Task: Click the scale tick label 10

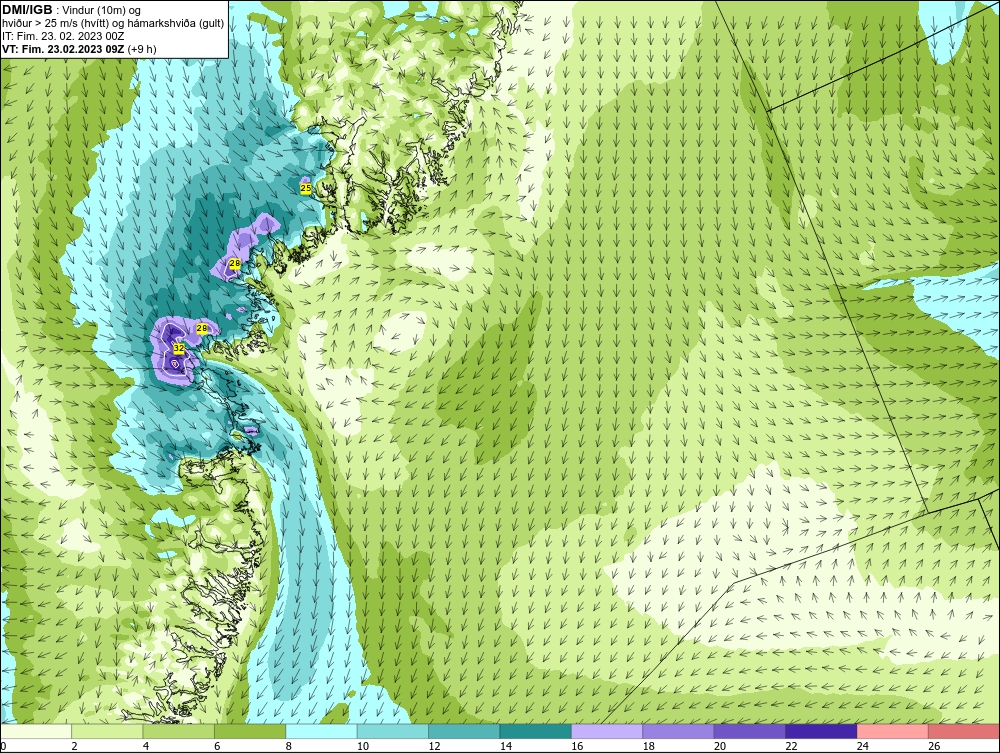Action: click(x=363, y=746)
